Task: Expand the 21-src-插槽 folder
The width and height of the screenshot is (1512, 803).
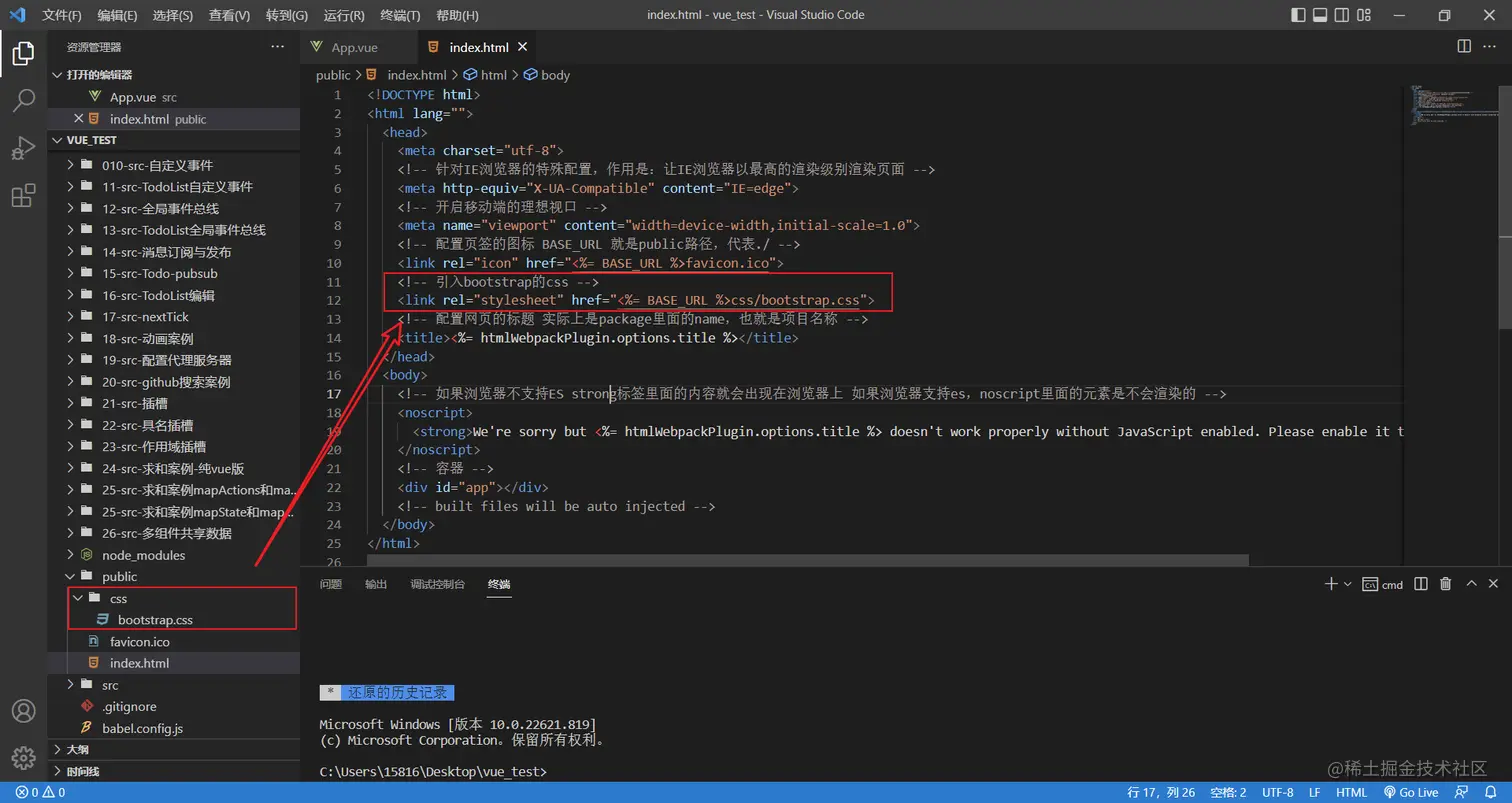Action: coord(174,403)
